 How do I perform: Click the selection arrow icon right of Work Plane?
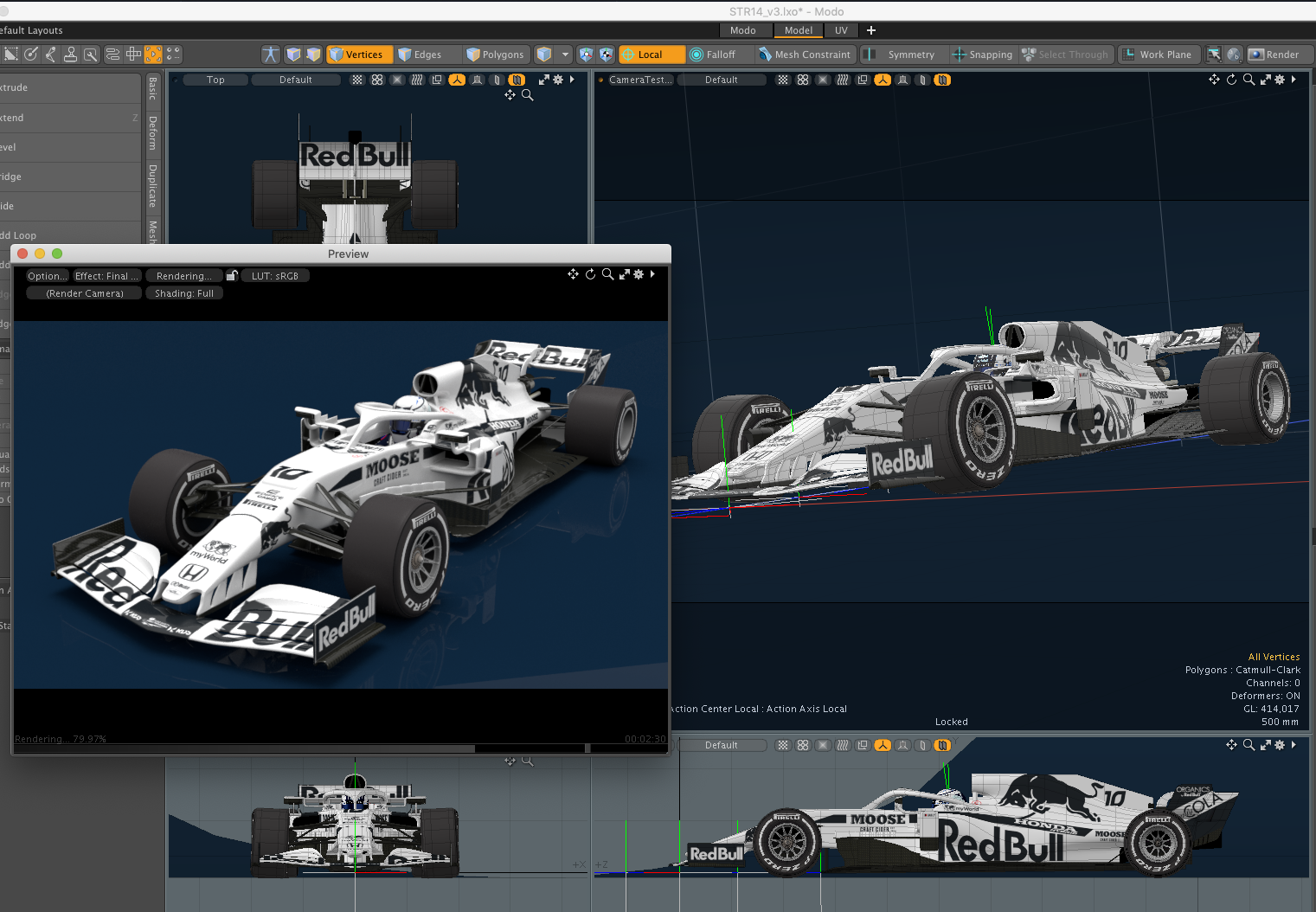pos(1214,55)
